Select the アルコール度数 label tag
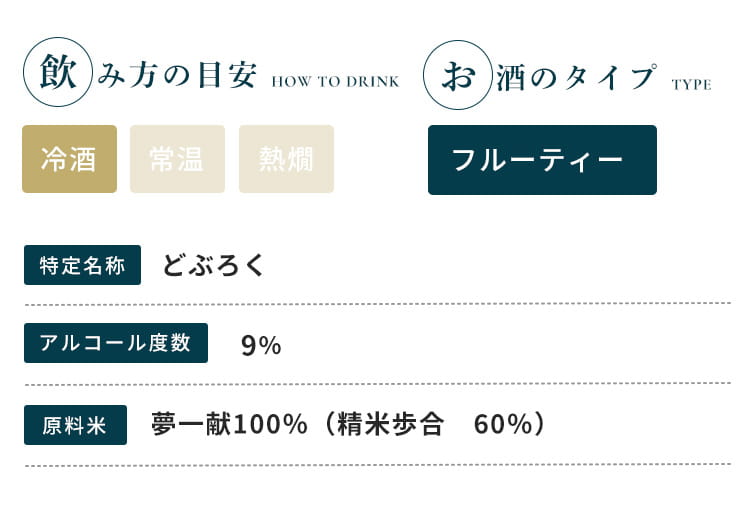Screen dimensions: 750x526 [115, 343]
